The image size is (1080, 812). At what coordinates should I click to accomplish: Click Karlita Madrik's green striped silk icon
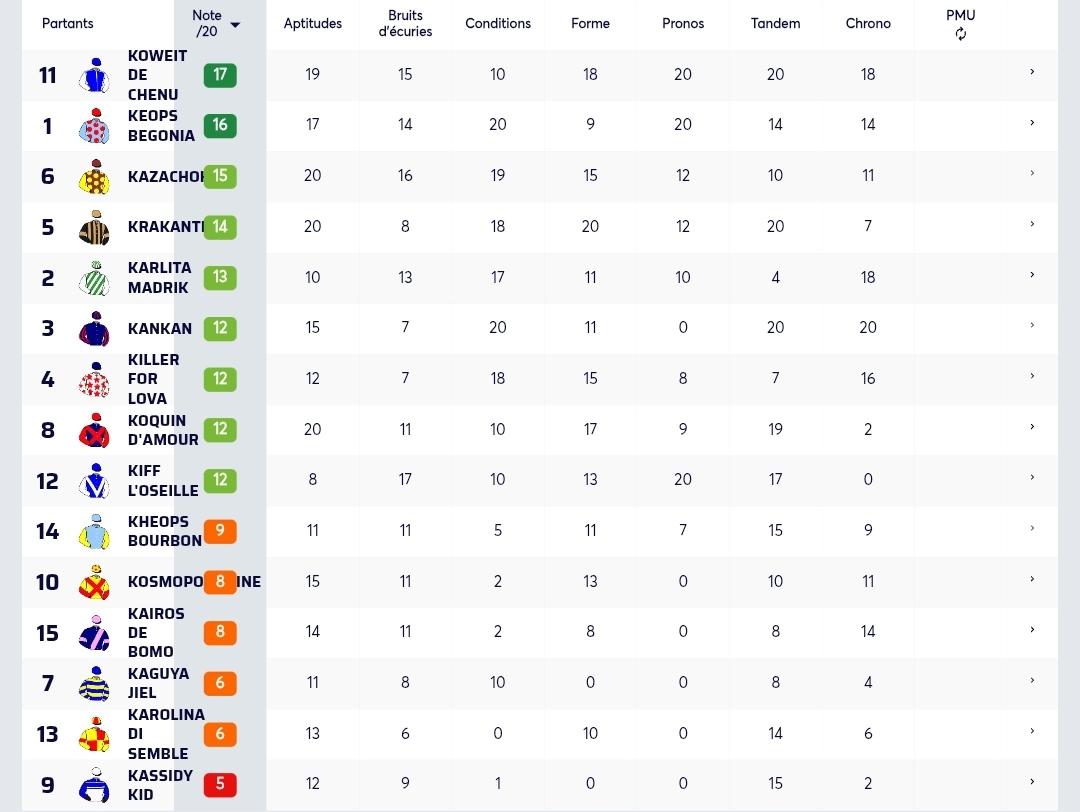(94, 278)
